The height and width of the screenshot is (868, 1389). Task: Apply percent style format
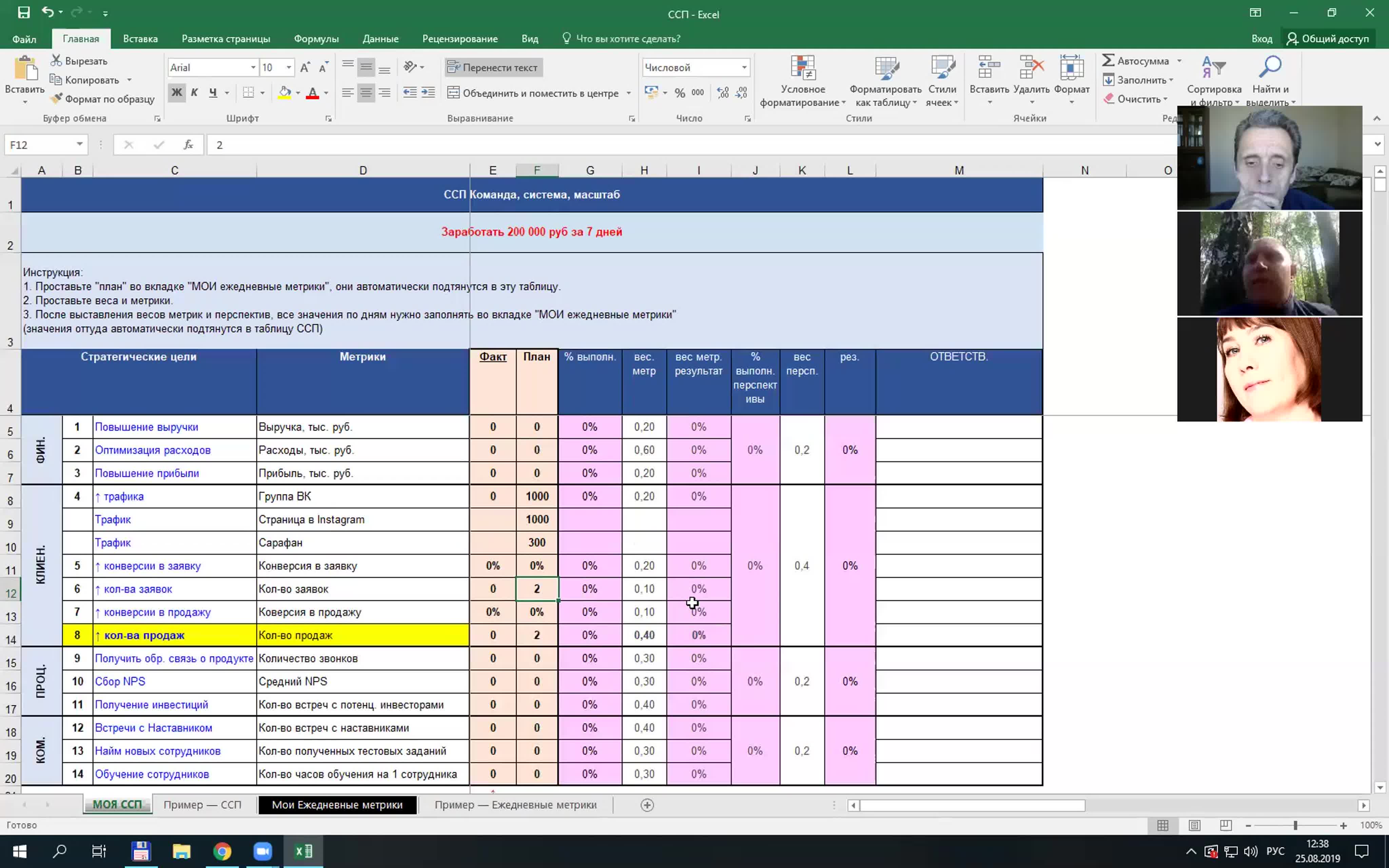(x=680, y=93)
